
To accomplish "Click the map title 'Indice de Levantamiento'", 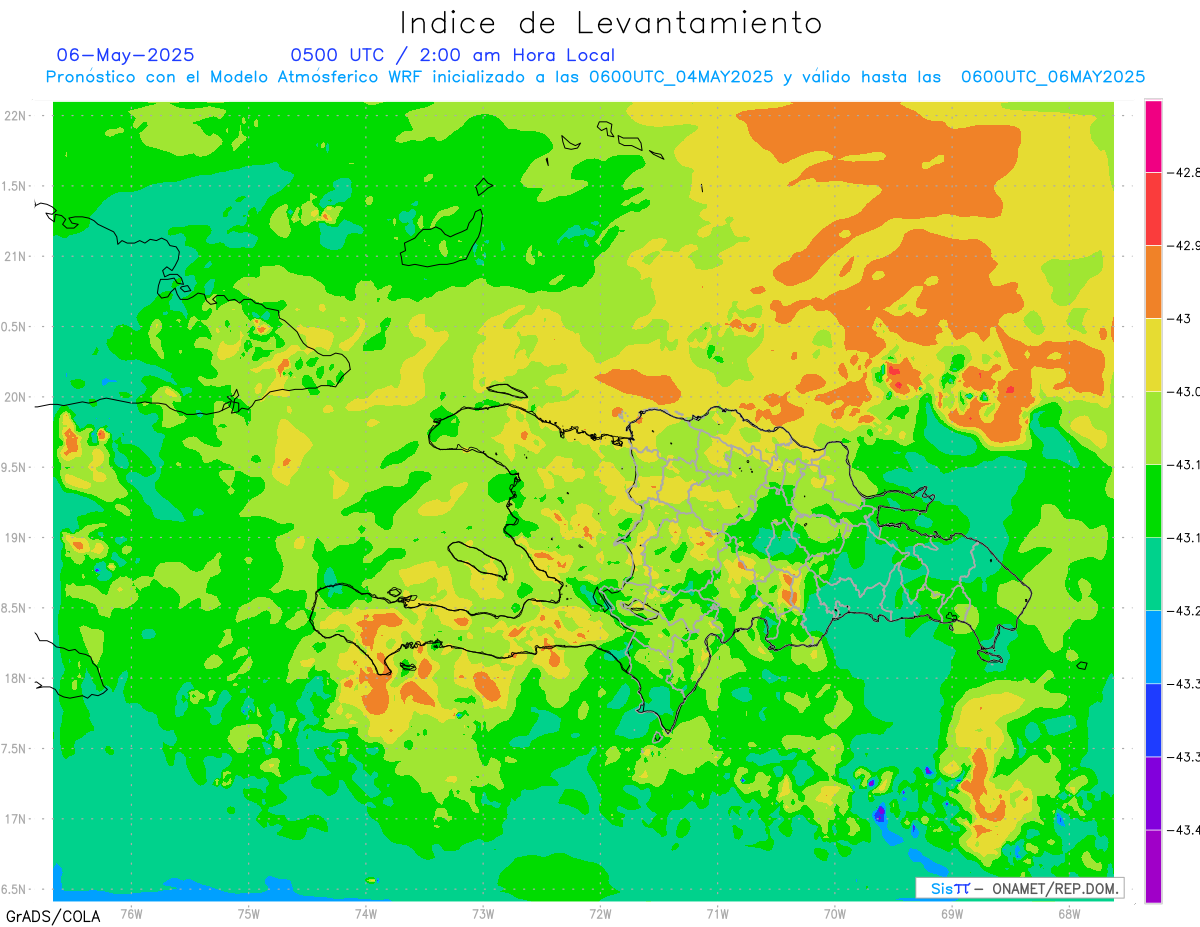I will click(x=611, y=23).
